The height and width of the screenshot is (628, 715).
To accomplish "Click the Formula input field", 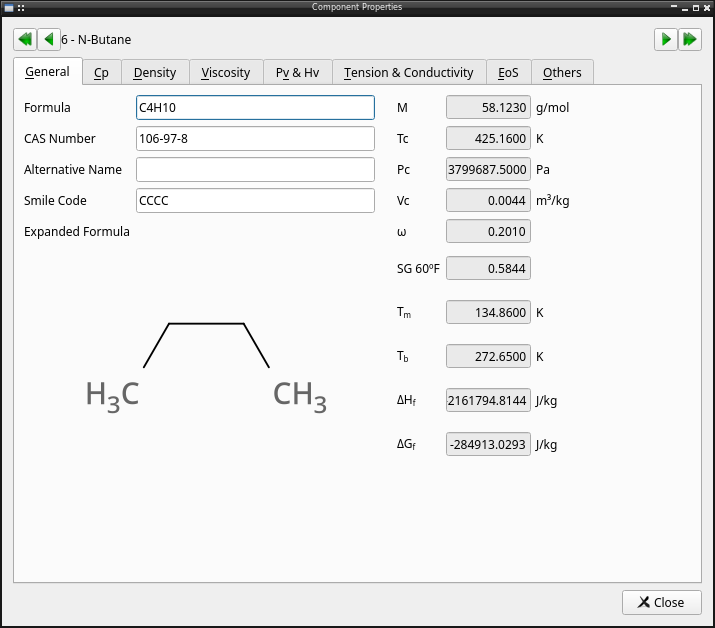I will point(255,108).
